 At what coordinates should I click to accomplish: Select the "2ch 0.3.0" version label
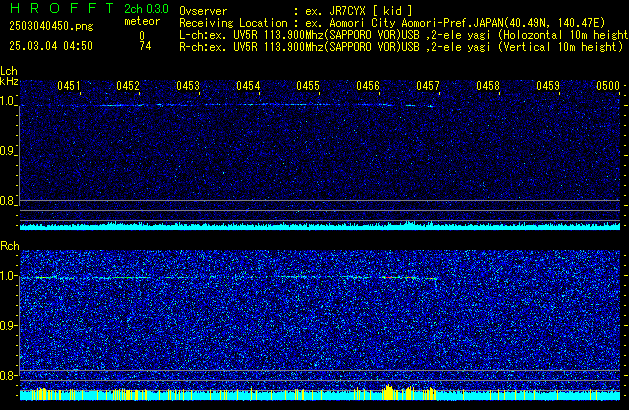coord(146,9)
